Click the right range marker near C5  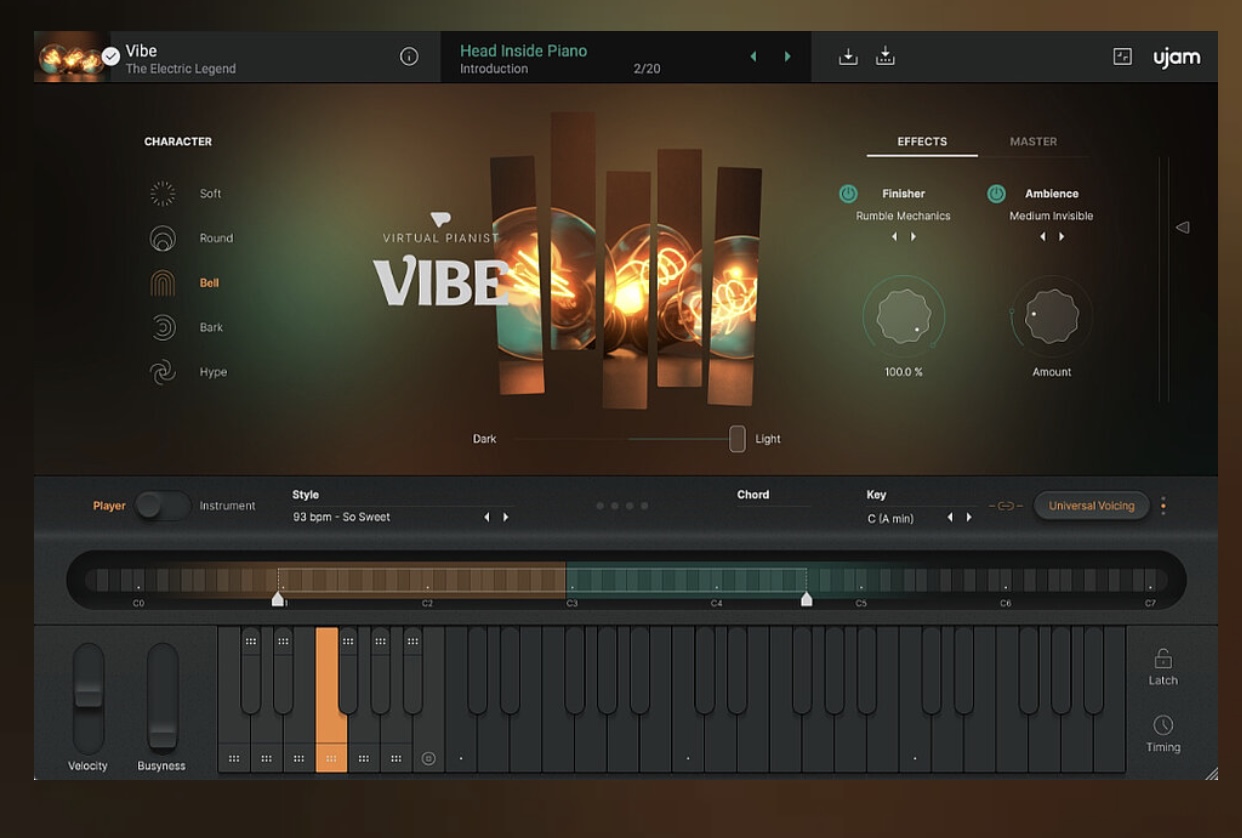pos(806,599)
